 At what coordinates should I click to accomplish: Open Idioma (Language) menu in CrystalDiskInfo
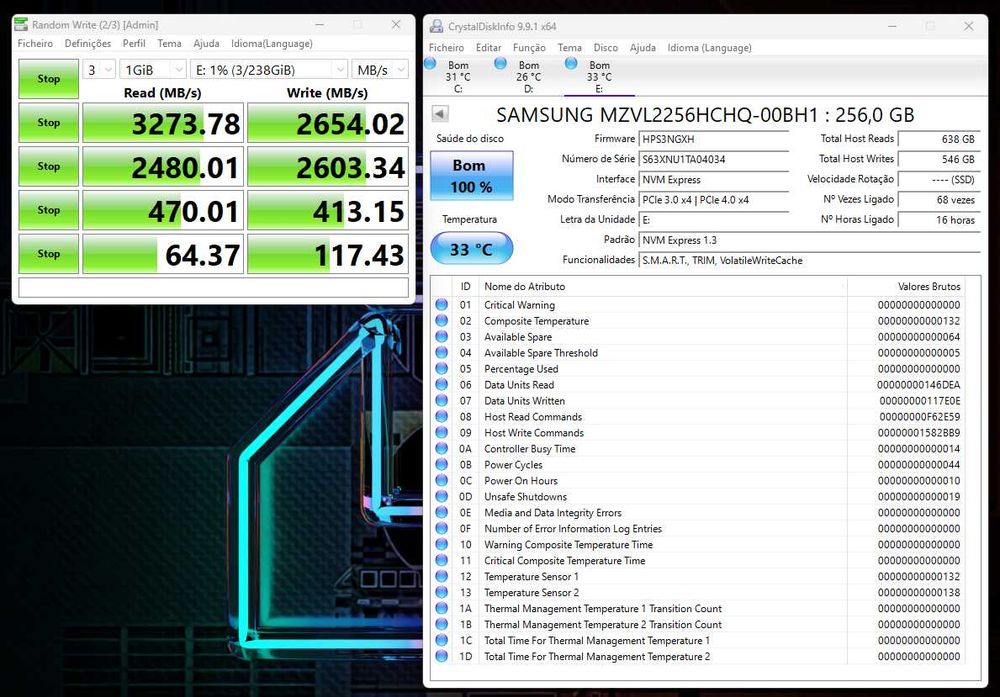709,48
